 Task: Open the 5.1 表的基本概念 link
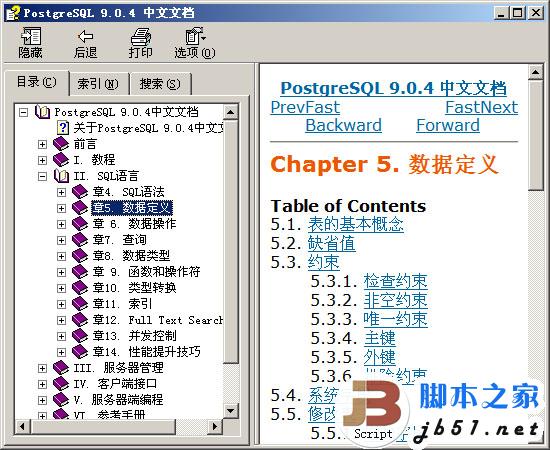(x=356, y=224)
